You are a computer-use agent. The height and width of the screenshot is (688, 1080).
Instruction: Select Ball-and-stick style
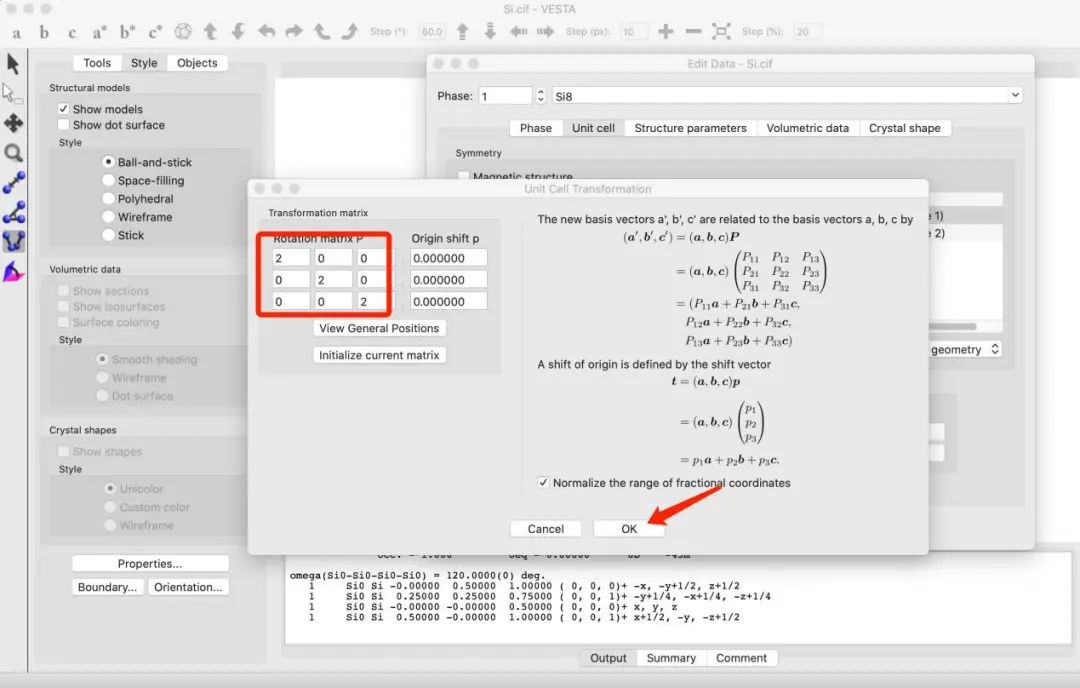coord(108,162)
